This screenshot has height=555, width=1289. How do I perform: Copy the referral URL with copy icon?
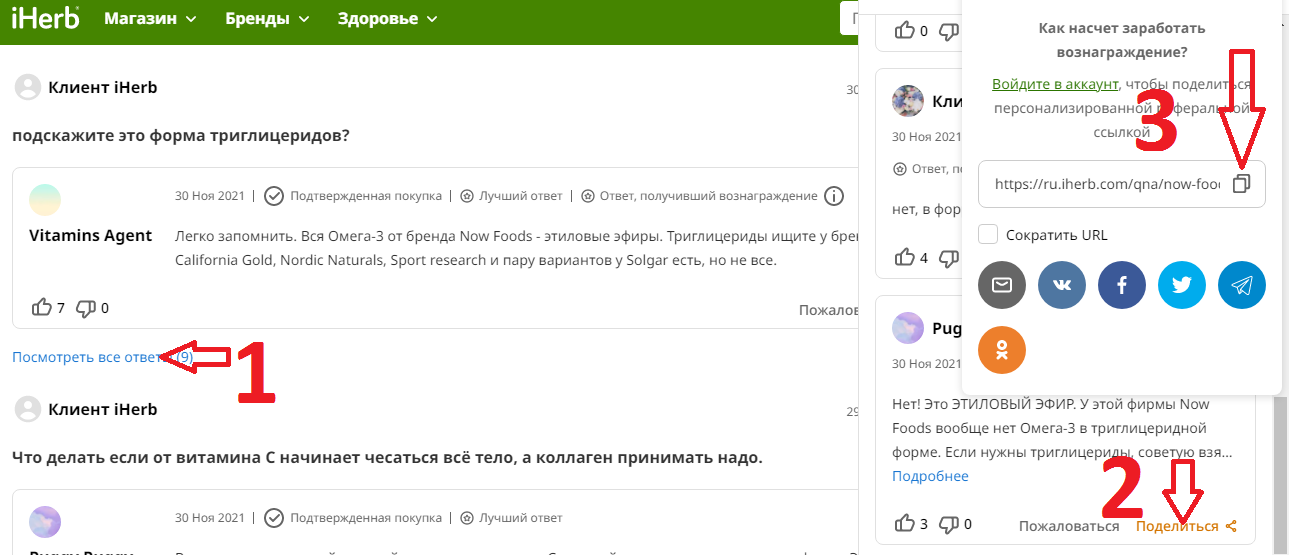tap(1241, 184)
